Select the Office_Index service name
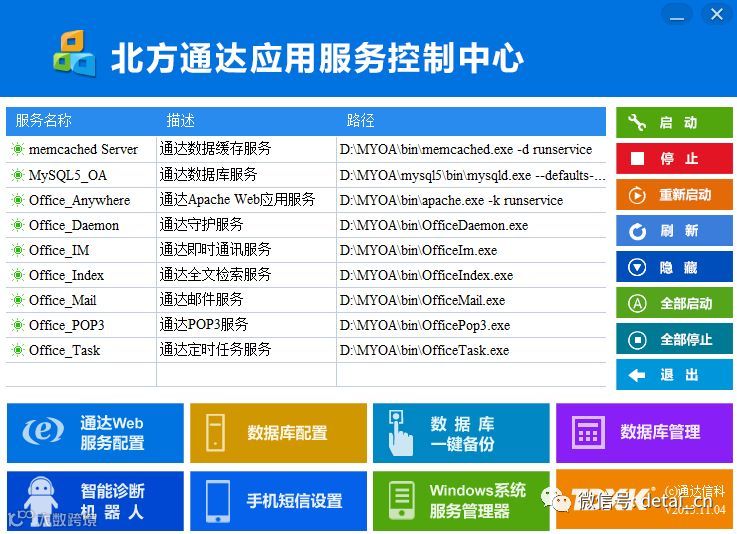737x534 pixels. click(66, 275)
